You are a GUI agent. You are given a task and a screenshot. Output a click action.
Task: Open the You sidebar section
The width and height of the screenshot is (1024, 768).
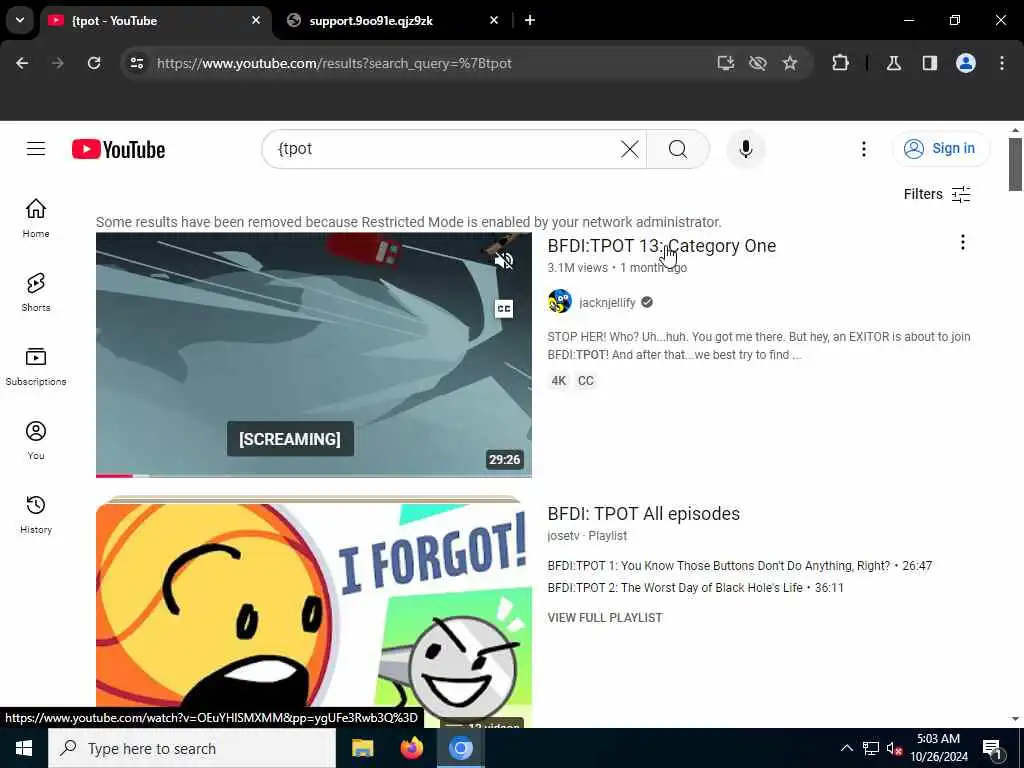36,440
